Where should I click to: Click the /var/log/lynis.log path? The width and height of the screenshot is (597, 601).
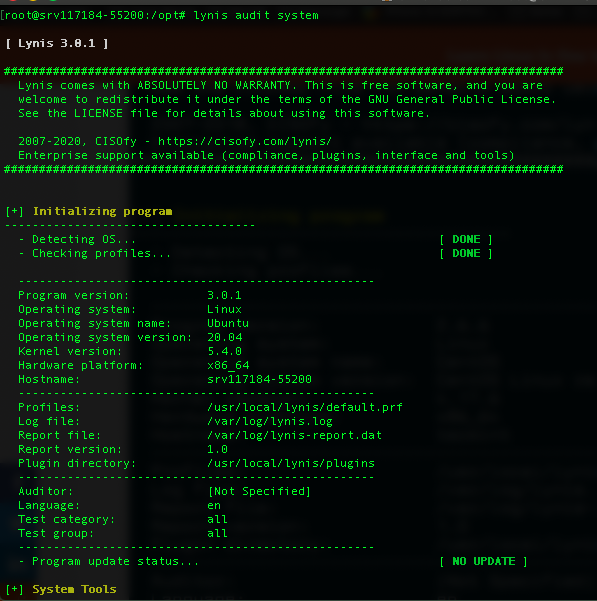pos(269,421)
